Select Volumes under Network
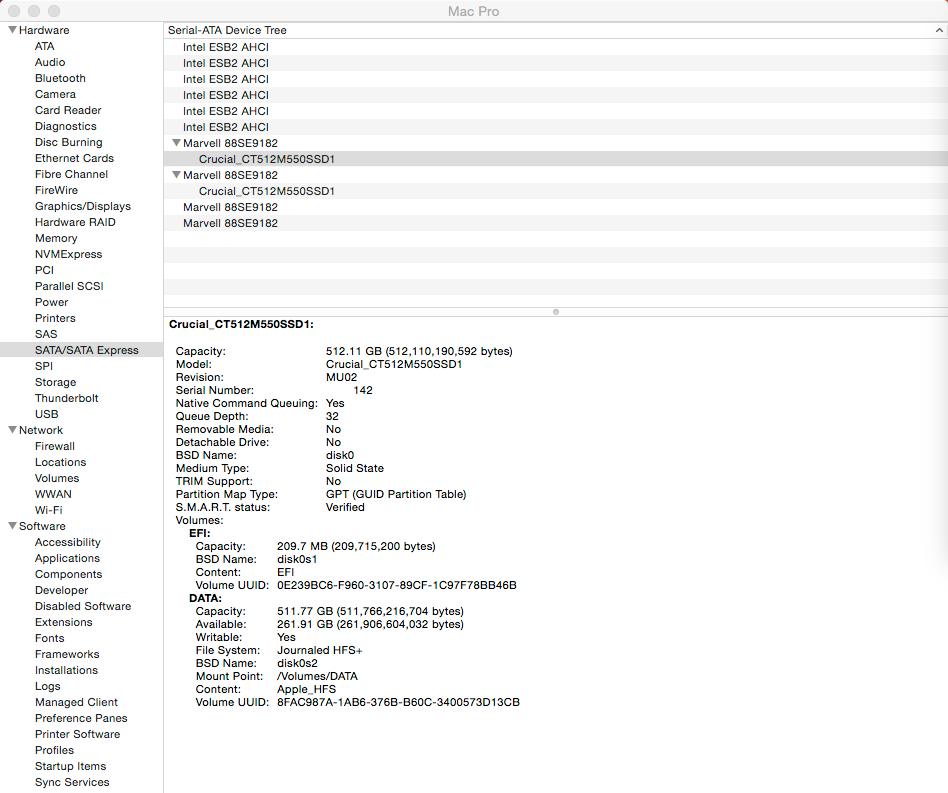This screenshot has height=793, width=948. tap(57, 478)
